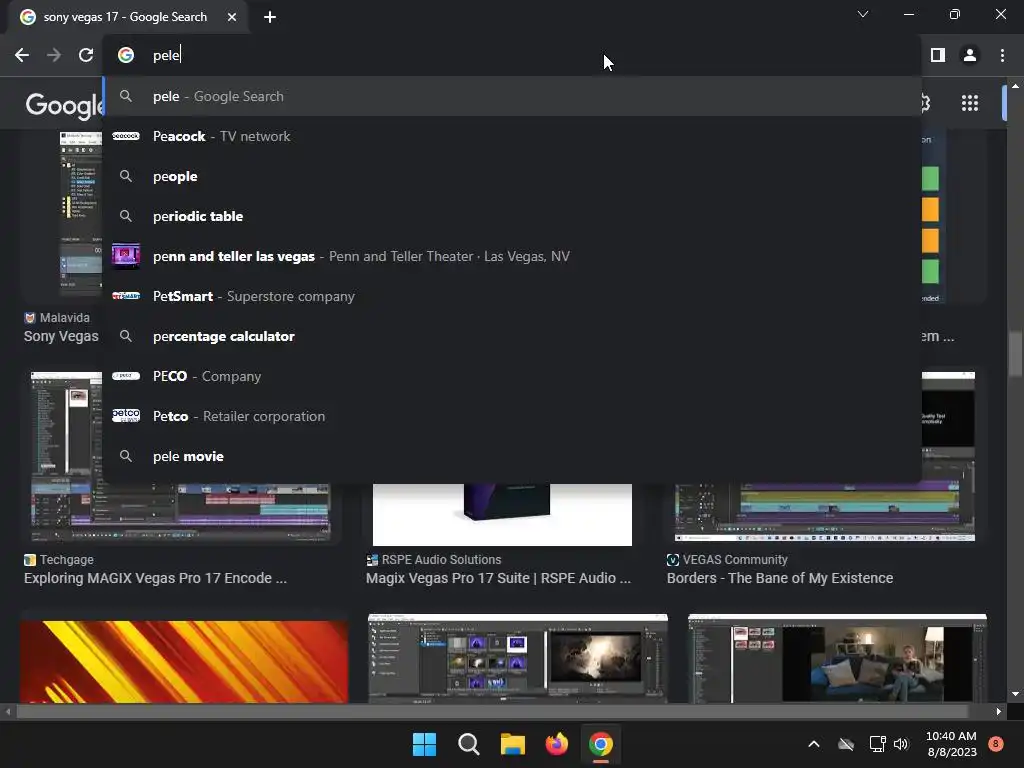Choose the Peacock TV network suggestion
This screenshot has width=1024, height=768.
(x=512, y=136)
